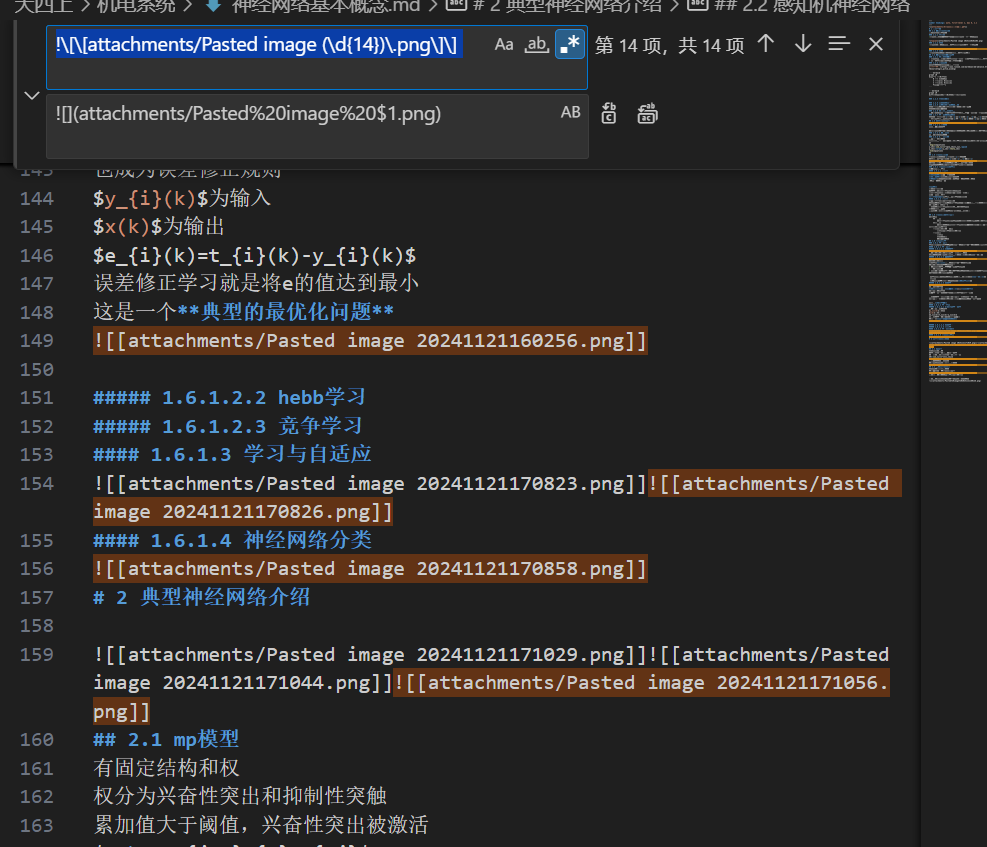Click the Replace single match icon
Screen dimensions: 987x847
609,113
